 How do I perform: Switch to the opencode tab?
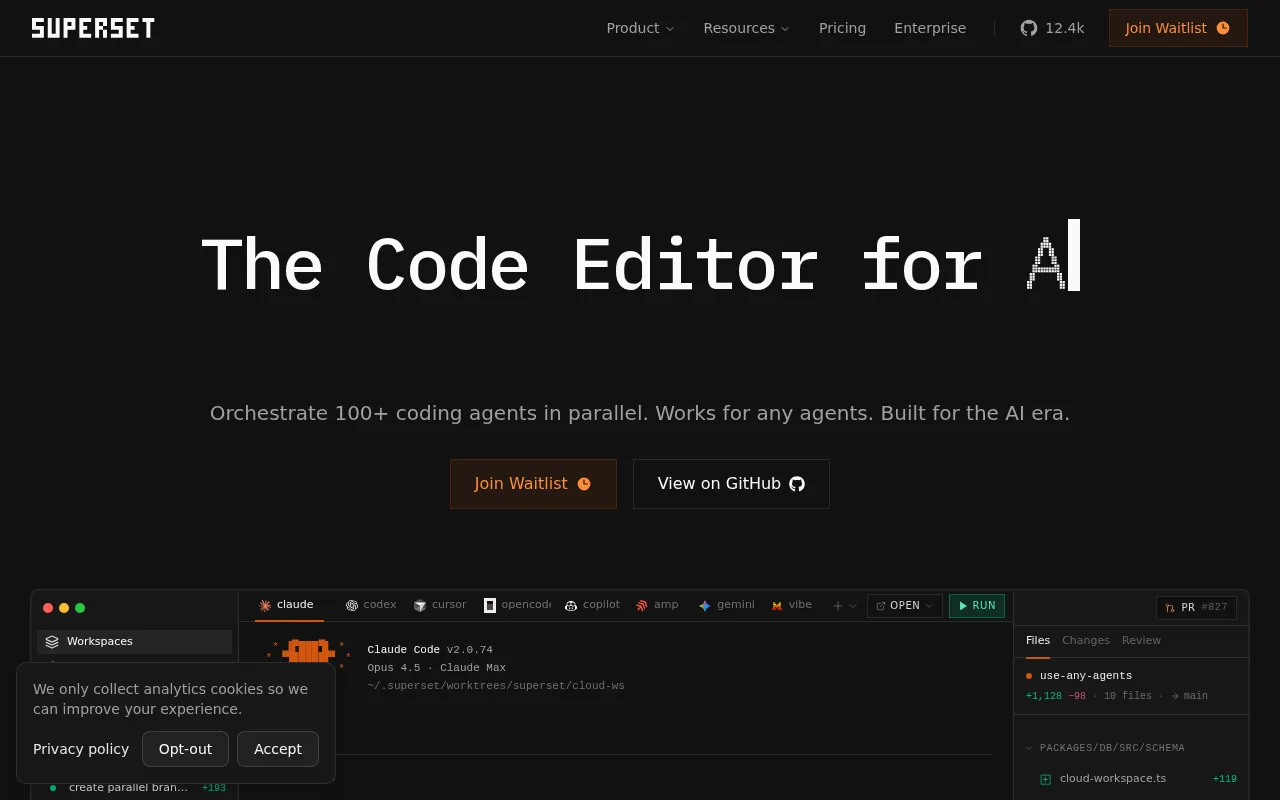point(517,605)
